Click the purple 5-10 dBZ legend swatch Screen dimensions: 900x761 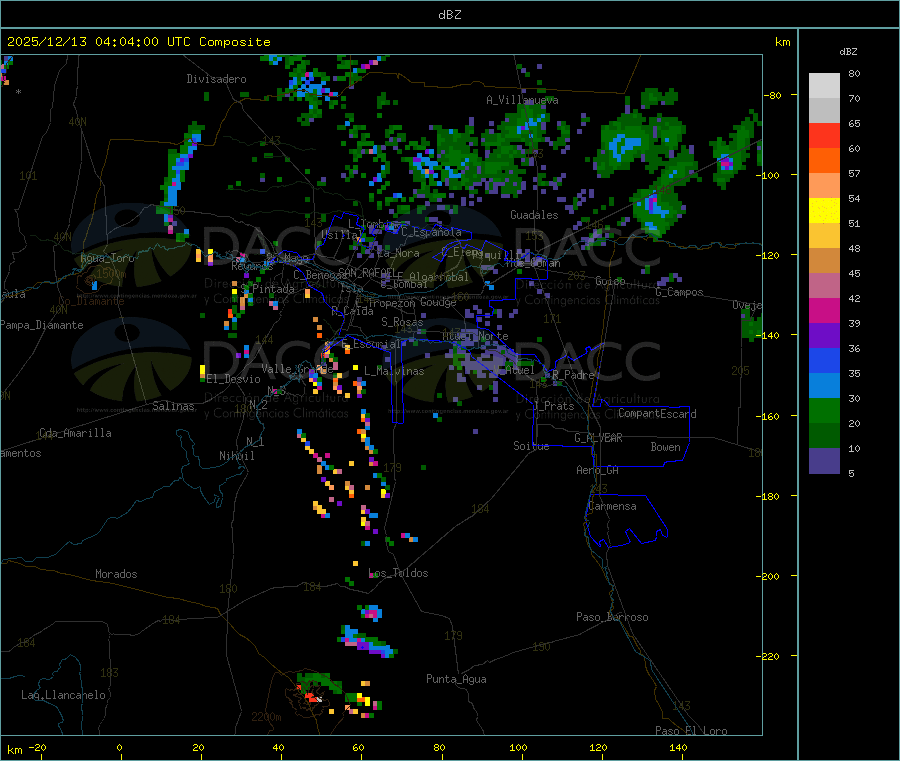(824, 460)
